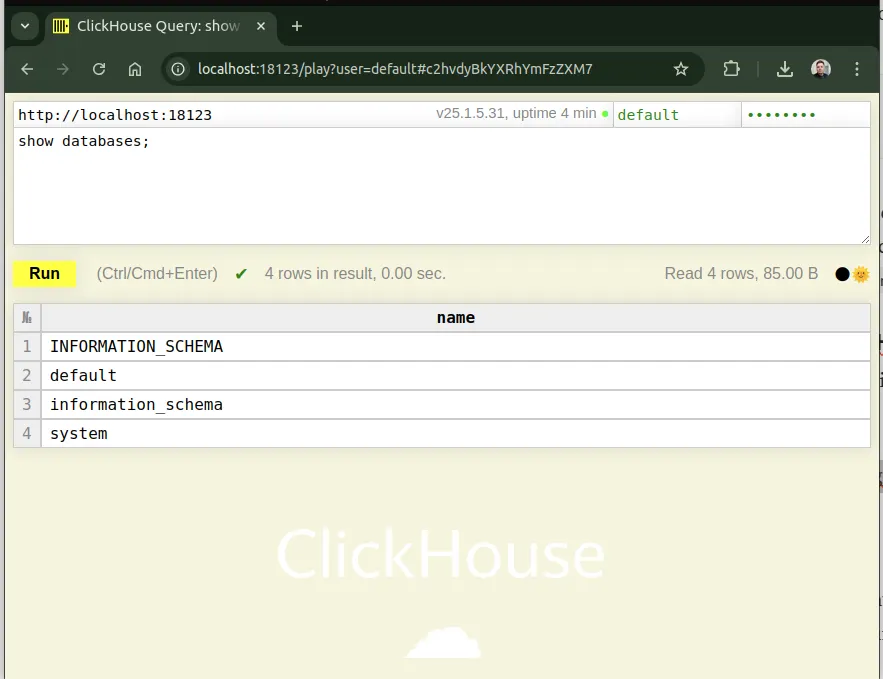883x679 pixels.
Task: Switch to light theme sun icon
Action: click(860, 274)
